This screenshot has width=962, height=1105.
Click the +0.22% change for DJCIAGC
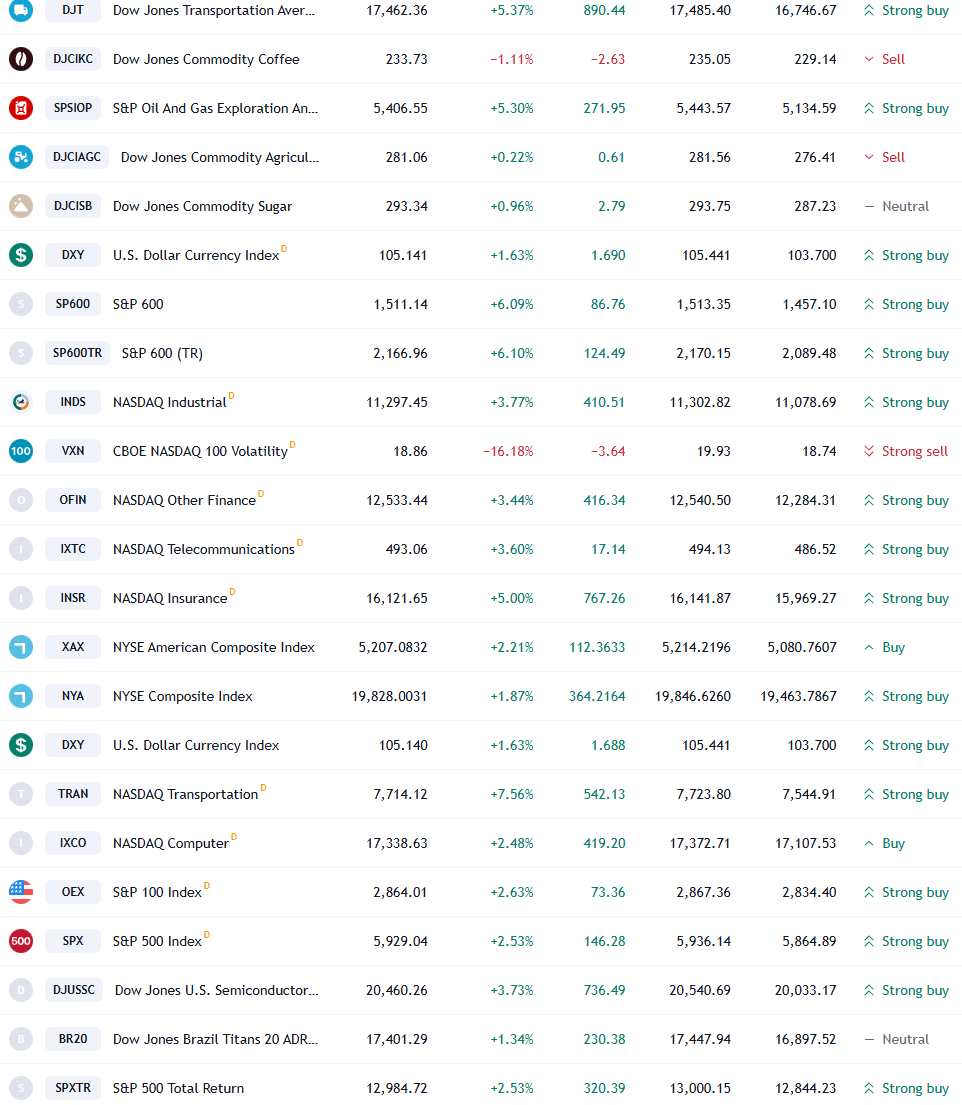(x=512, y=157)
